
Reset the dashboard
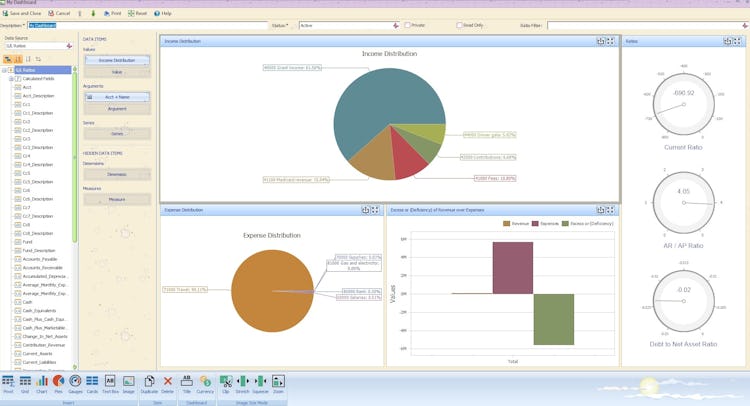coord(137,13)
